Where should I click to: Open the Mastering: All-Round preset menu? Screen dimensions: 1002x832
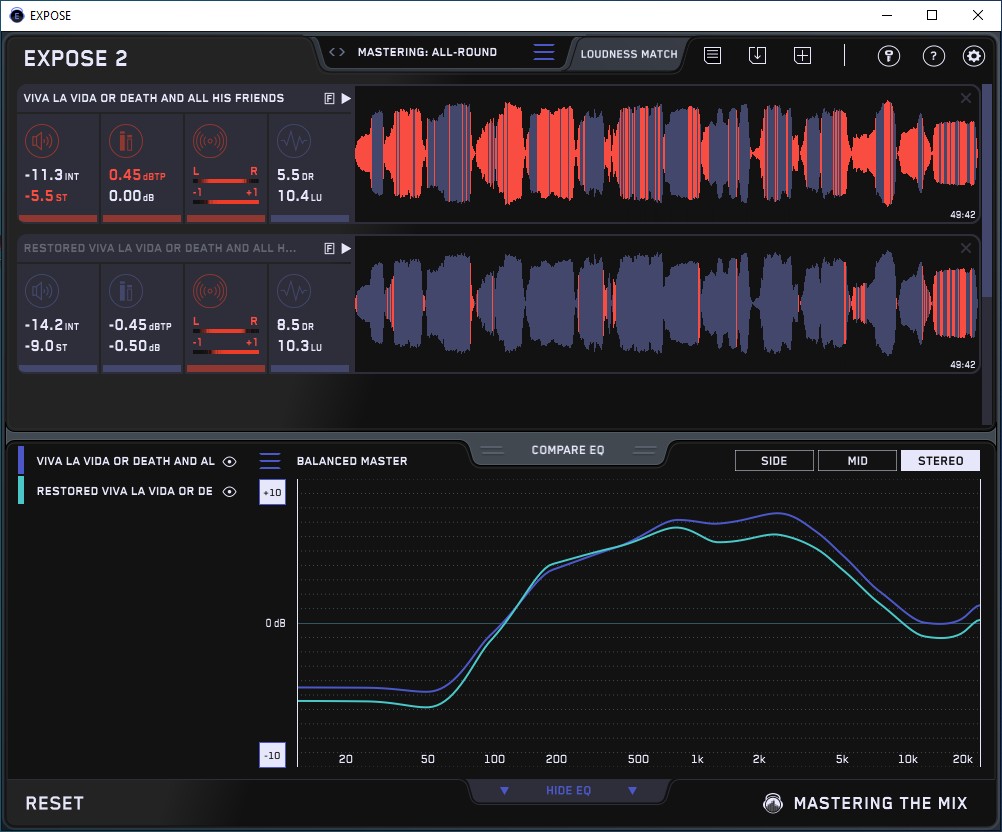pos(543,53)
